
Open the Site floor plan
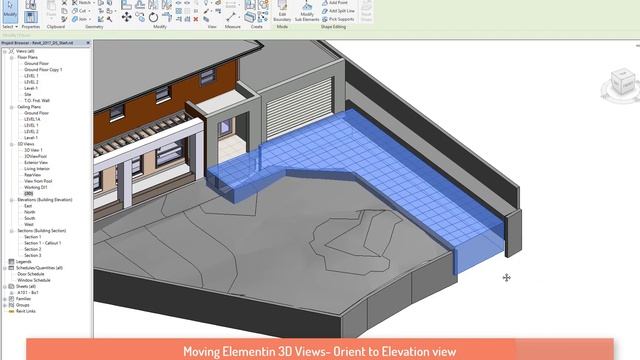click(x=28, y=94)
